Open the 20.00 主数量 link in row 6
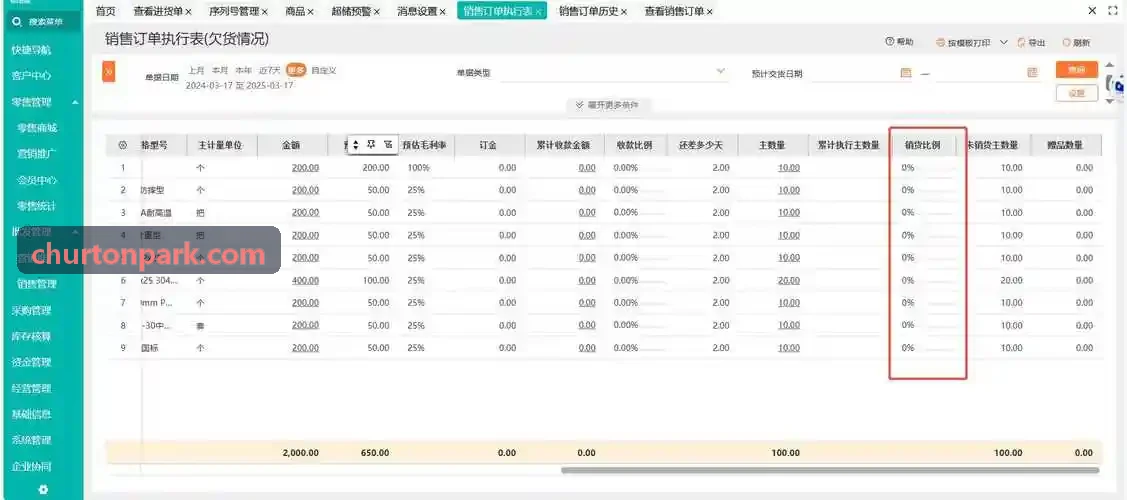 (x=788, y=280)
